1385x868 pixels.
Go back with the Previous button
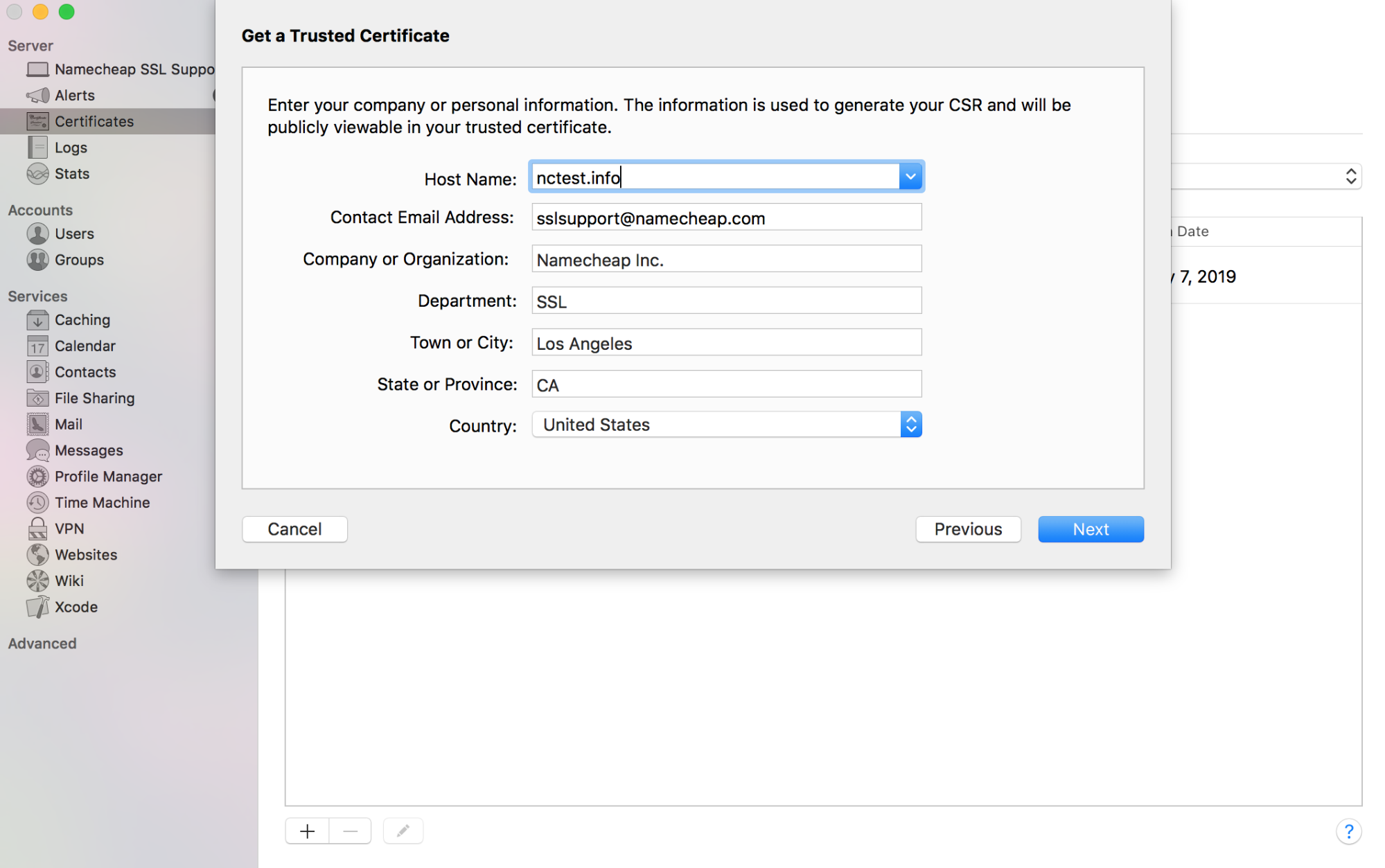pos(968,529)
